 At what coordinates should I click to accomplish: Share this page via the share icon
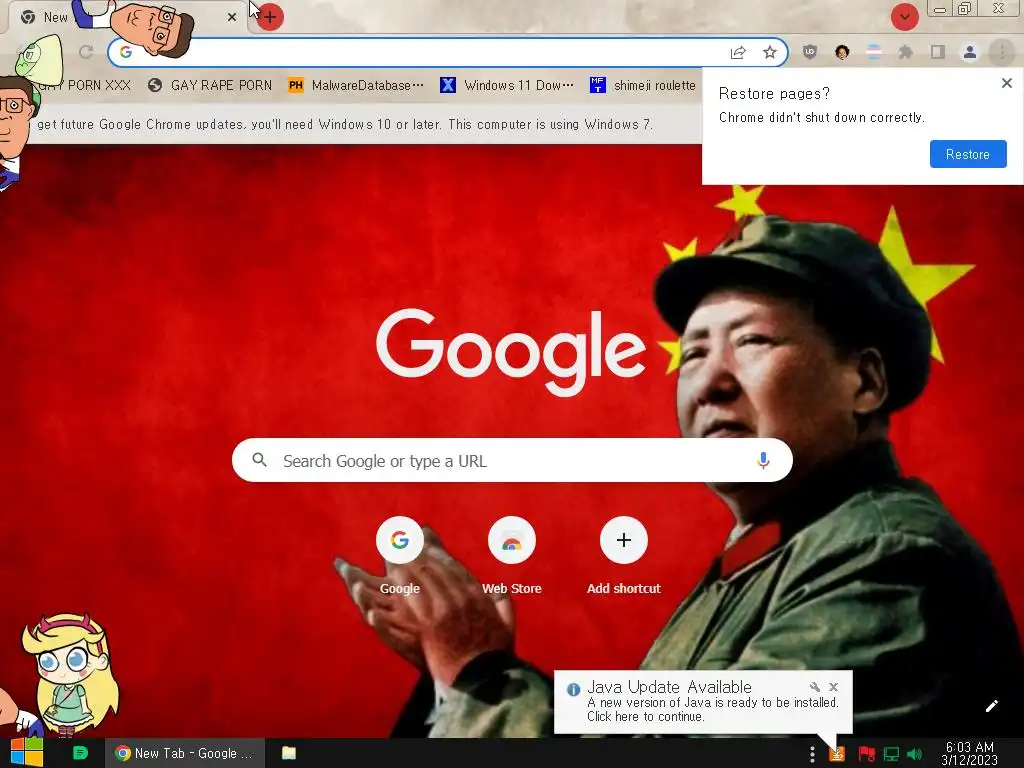[x=738, y=53]
